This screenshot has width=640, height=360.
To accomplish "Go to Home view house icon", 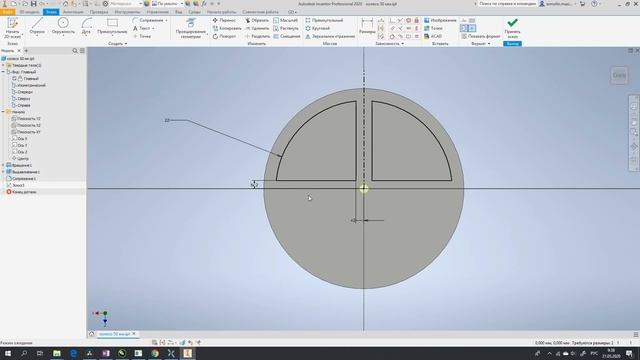I will pyautogui.click(x=65, y=4).
